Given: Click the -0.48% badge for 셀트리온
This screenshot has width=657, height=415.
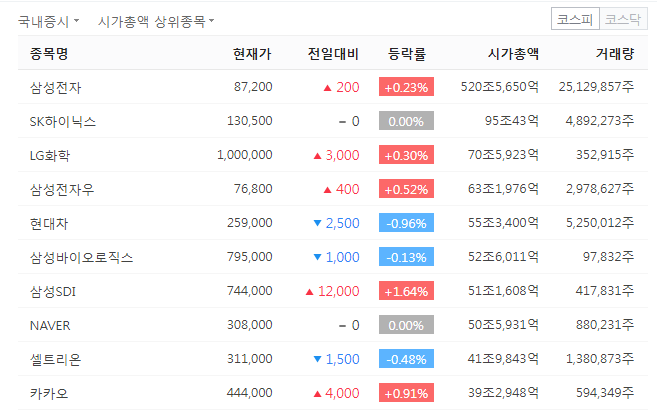Looking at the screenshot, I should (406, 358).
